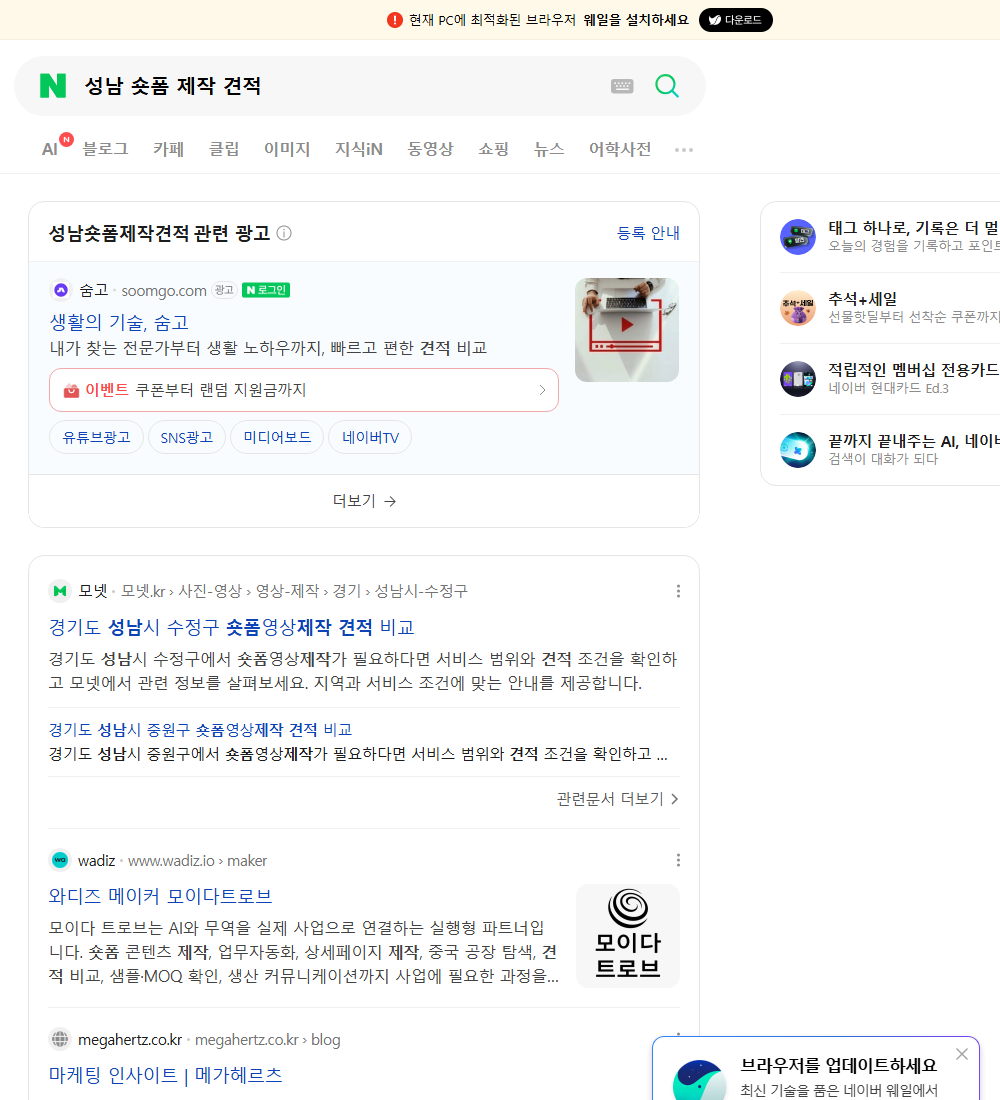Screen dimensions: 1000x1100
Task: Expand ads with 더보기 button
Action: [364, 501]
